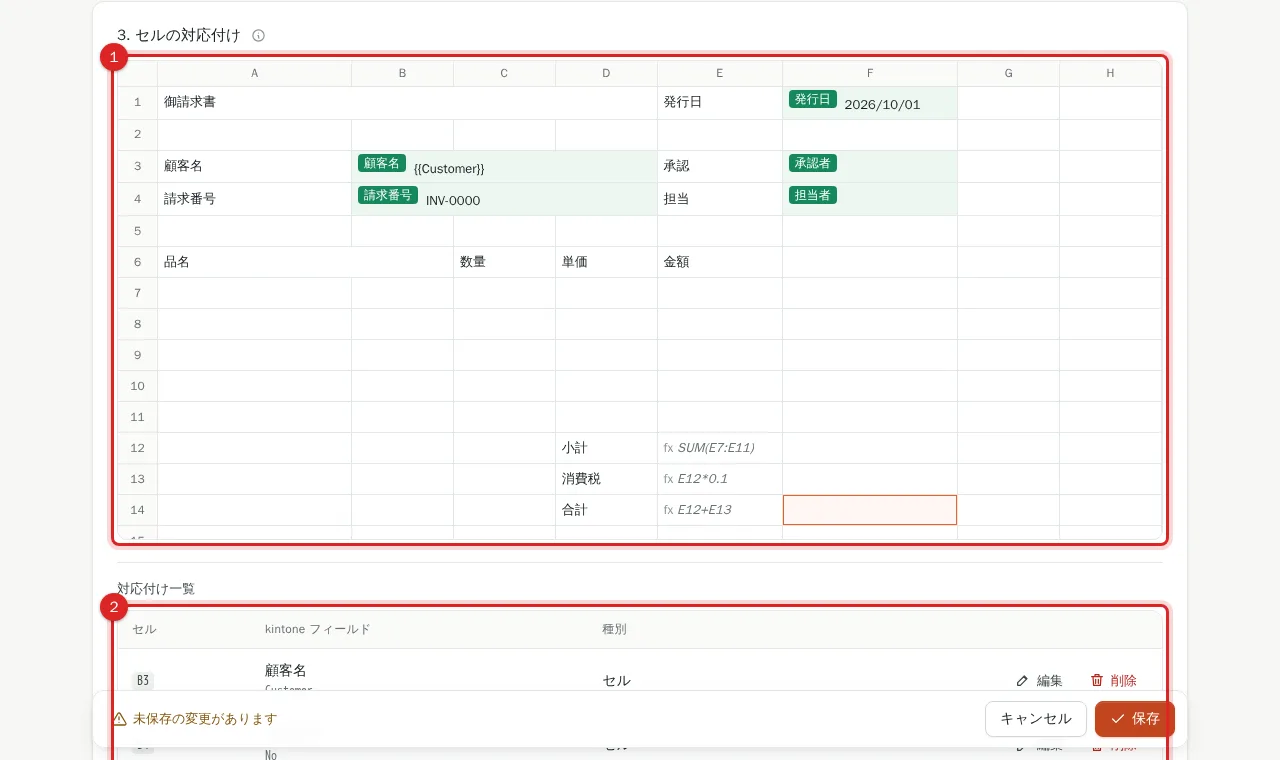Click the 数量 header cell
Screen dimensions: 1280x760
click(505, 262)
